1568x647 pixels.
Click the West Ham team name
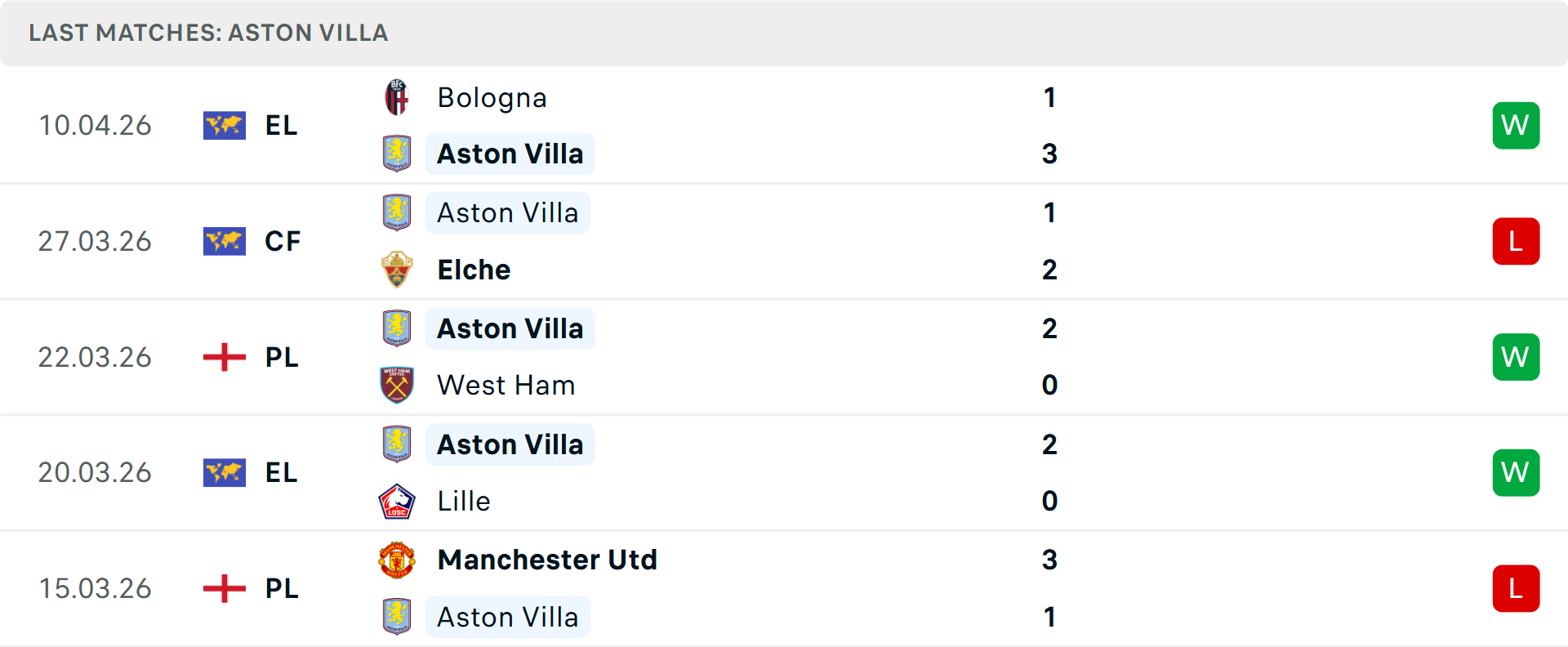pos(506,385)
